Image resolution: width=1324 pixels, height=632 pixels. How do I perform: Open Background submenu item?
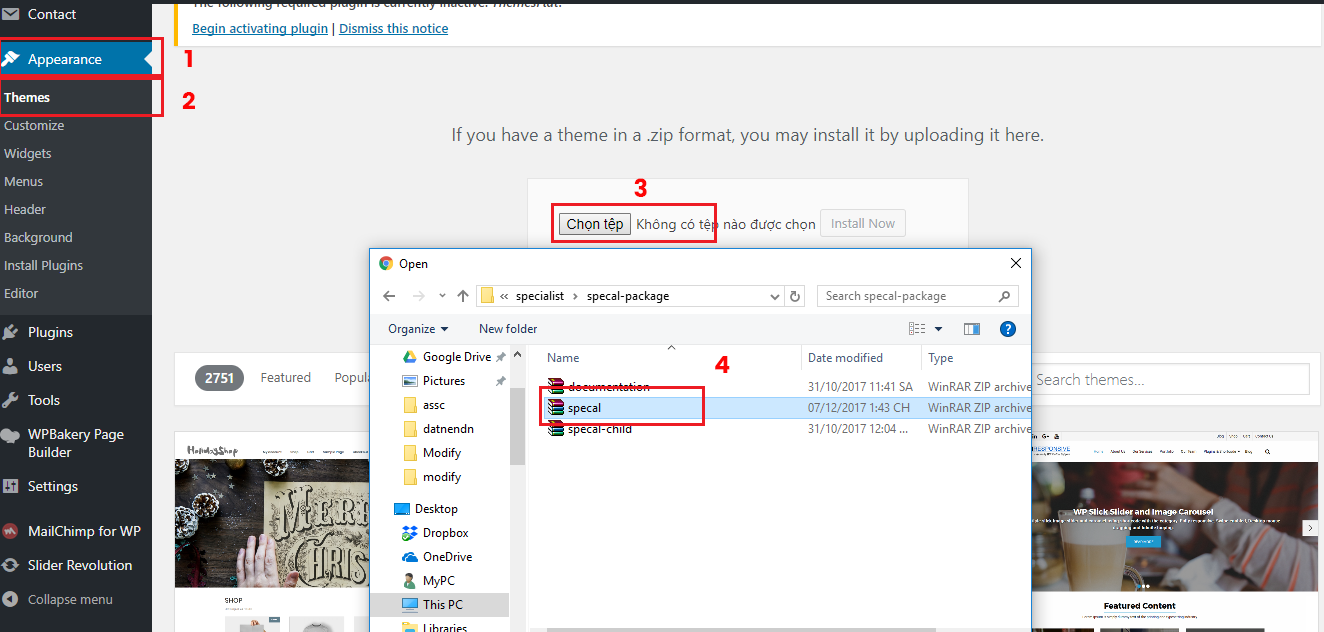coord(38,237)
